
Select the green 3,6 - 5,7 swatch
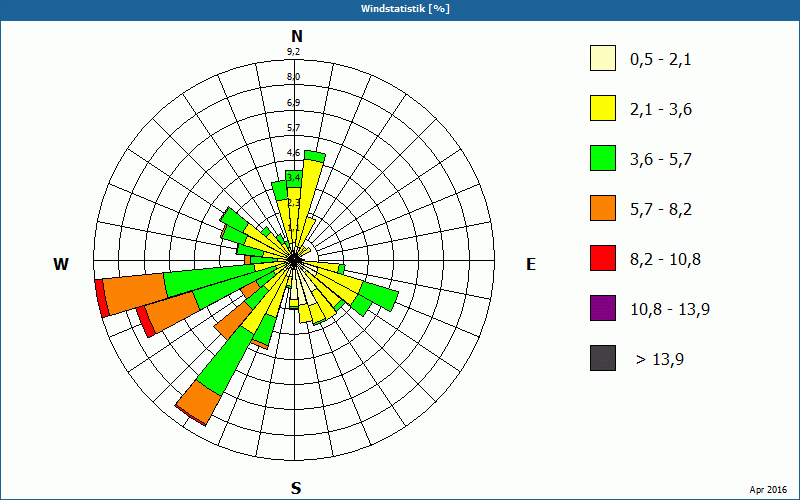(x=603, y=158)
